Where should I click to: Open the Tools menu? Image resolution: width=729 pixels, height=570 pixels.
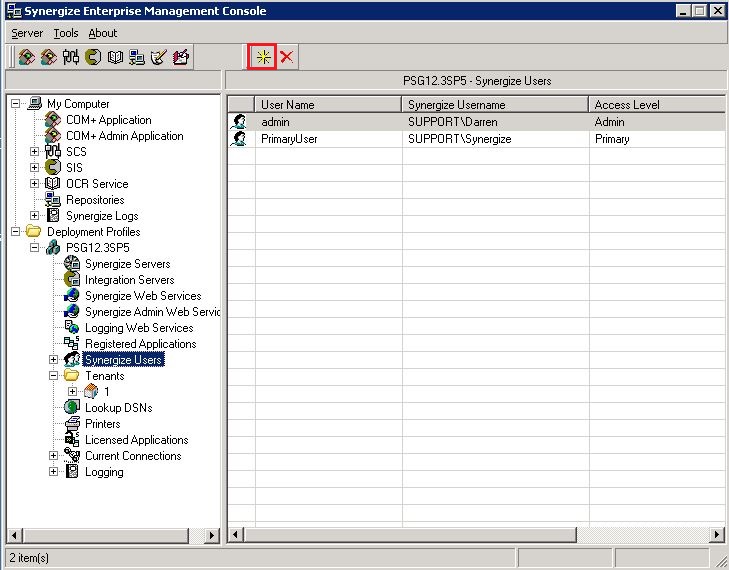coord(66,33)
